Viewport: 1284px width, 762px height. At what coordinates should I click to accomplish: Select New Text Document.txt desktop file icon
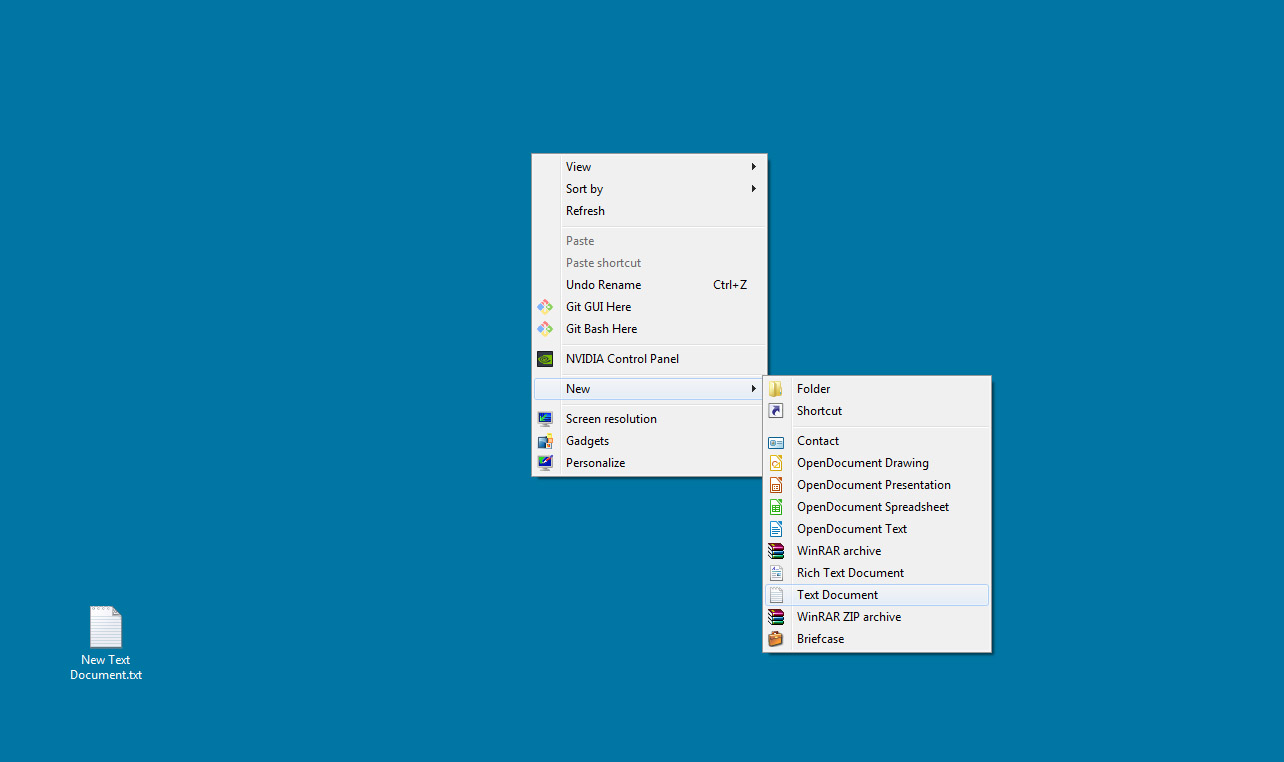click(x=106, y=627)
